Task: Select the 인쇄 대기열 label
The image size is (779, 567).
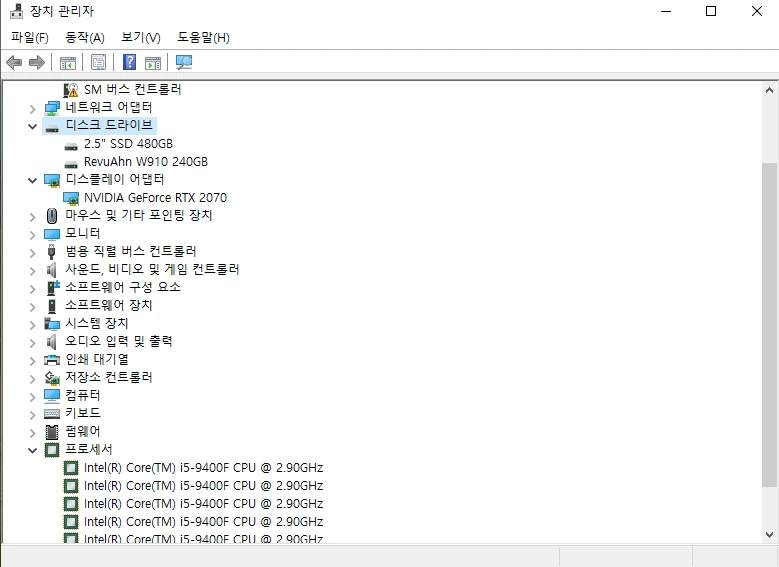Action: pos(97,359)
